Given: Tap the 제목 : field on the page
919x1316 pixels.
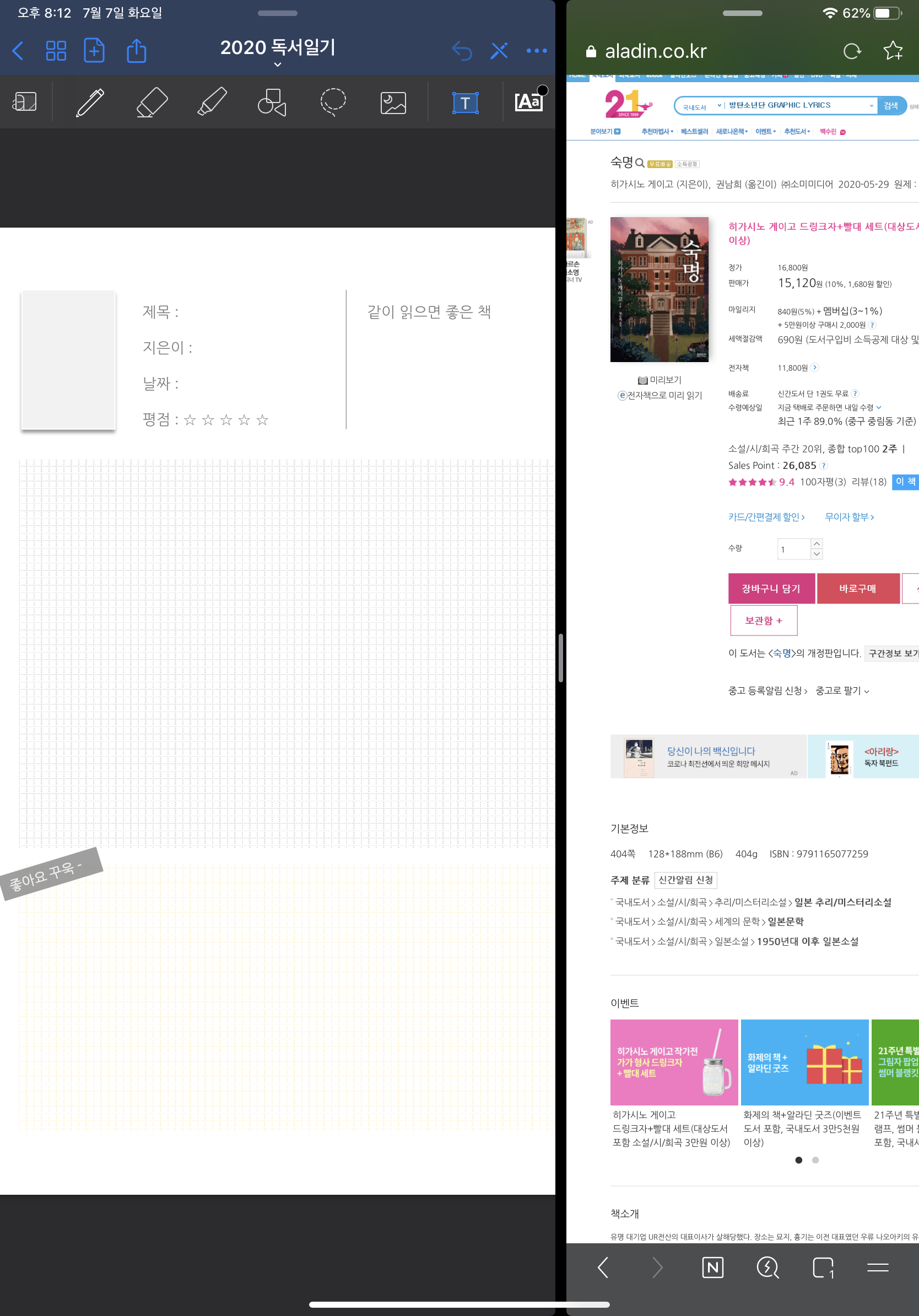Looking at the screenshot, I should pos(160,312).
